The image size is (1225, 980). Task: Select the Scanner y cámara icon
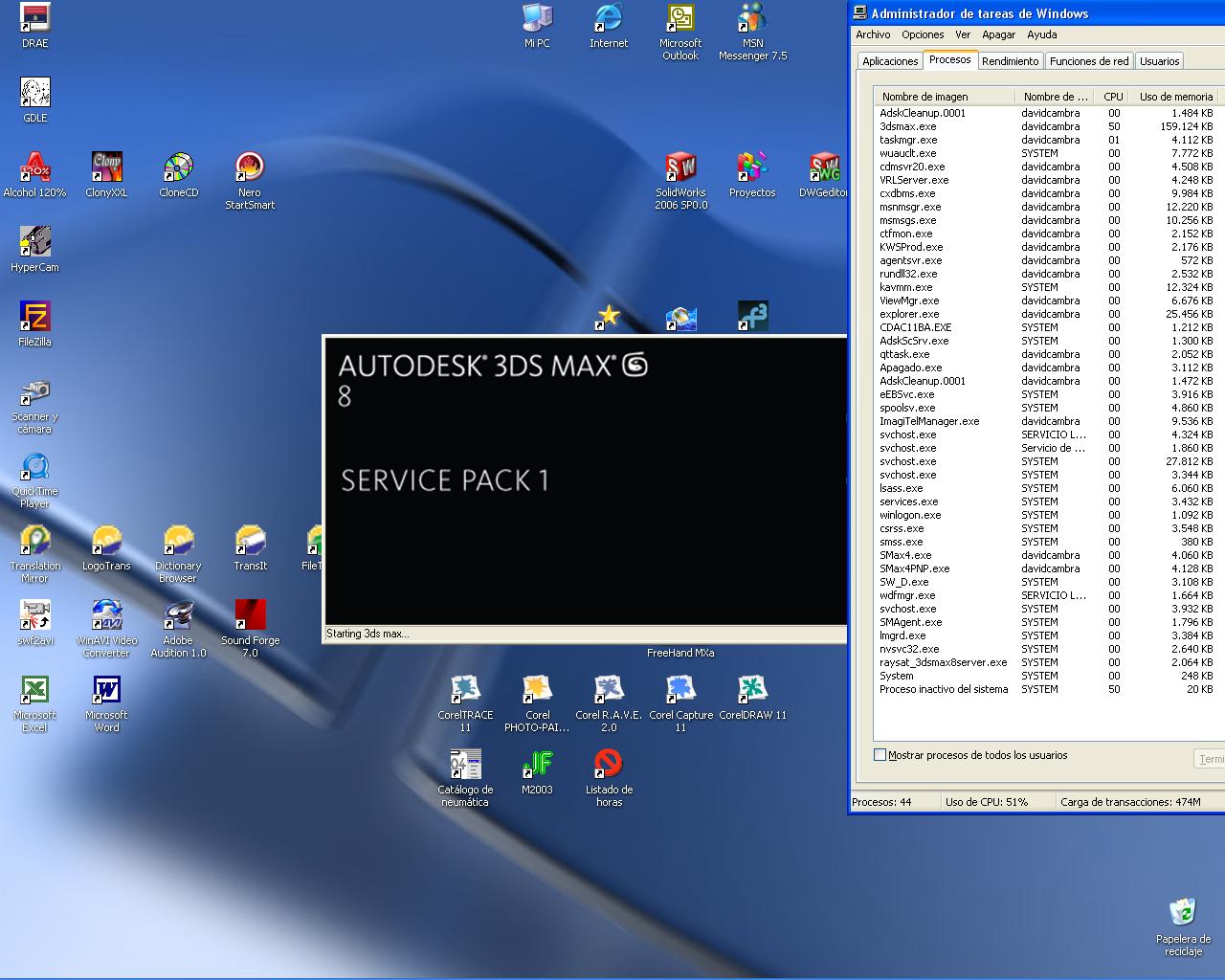coord(35,406)
